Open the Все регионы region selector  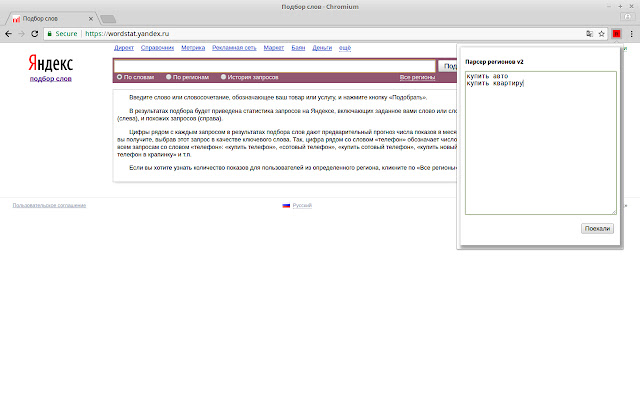click(x=417, y=77)
